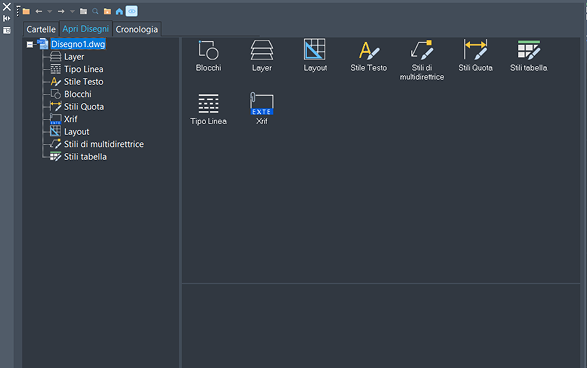Viewport: 587px width, 368px height.
Task: Go back with the left arrow button
Action: (39, 11)
